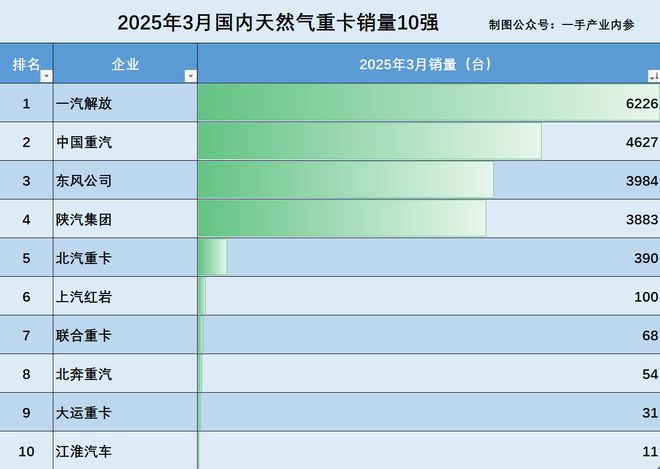
Task: Select rank cell 4 for 陕汽集团
Action: pos(27,219)
